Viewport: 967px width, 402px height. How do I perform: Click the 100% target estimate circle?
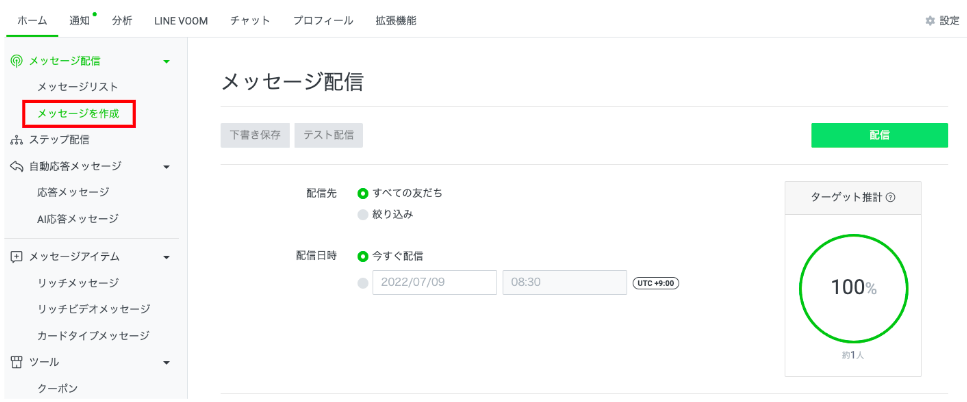coord(854,288)
